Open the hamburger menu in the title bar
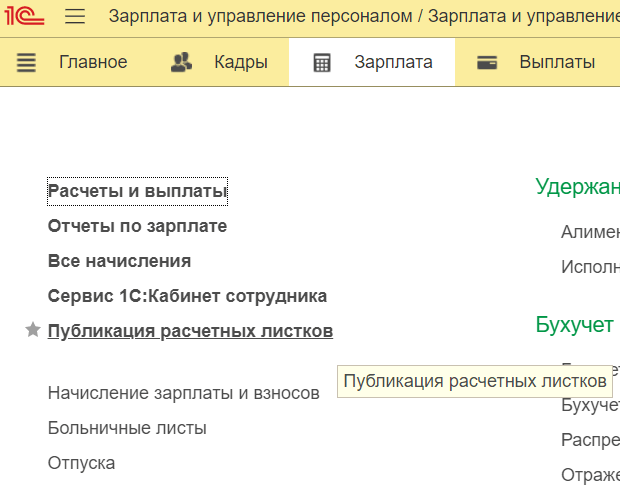The width and height of the screenshot is (620, 491). point(75,17)
